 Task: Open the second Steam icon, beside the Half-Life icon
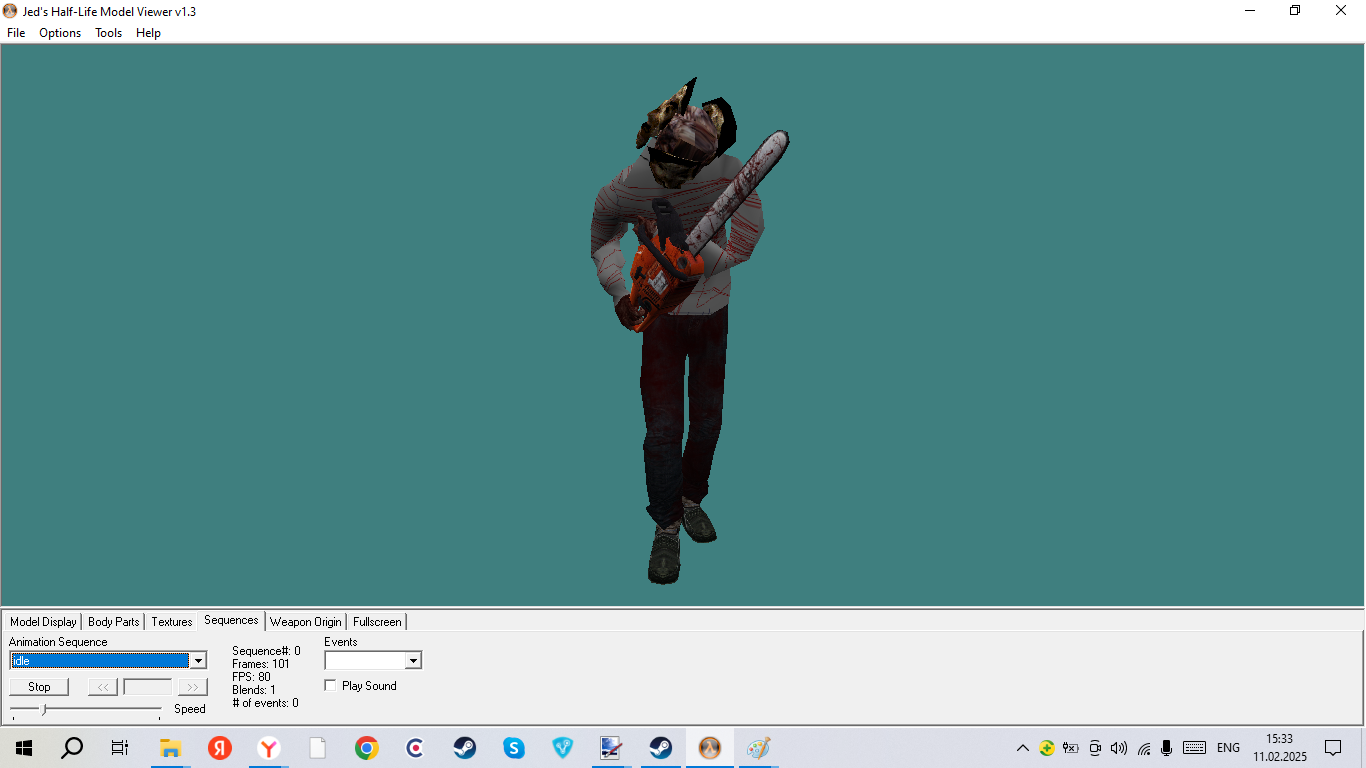pyautogui.click(x=660, y=748)
